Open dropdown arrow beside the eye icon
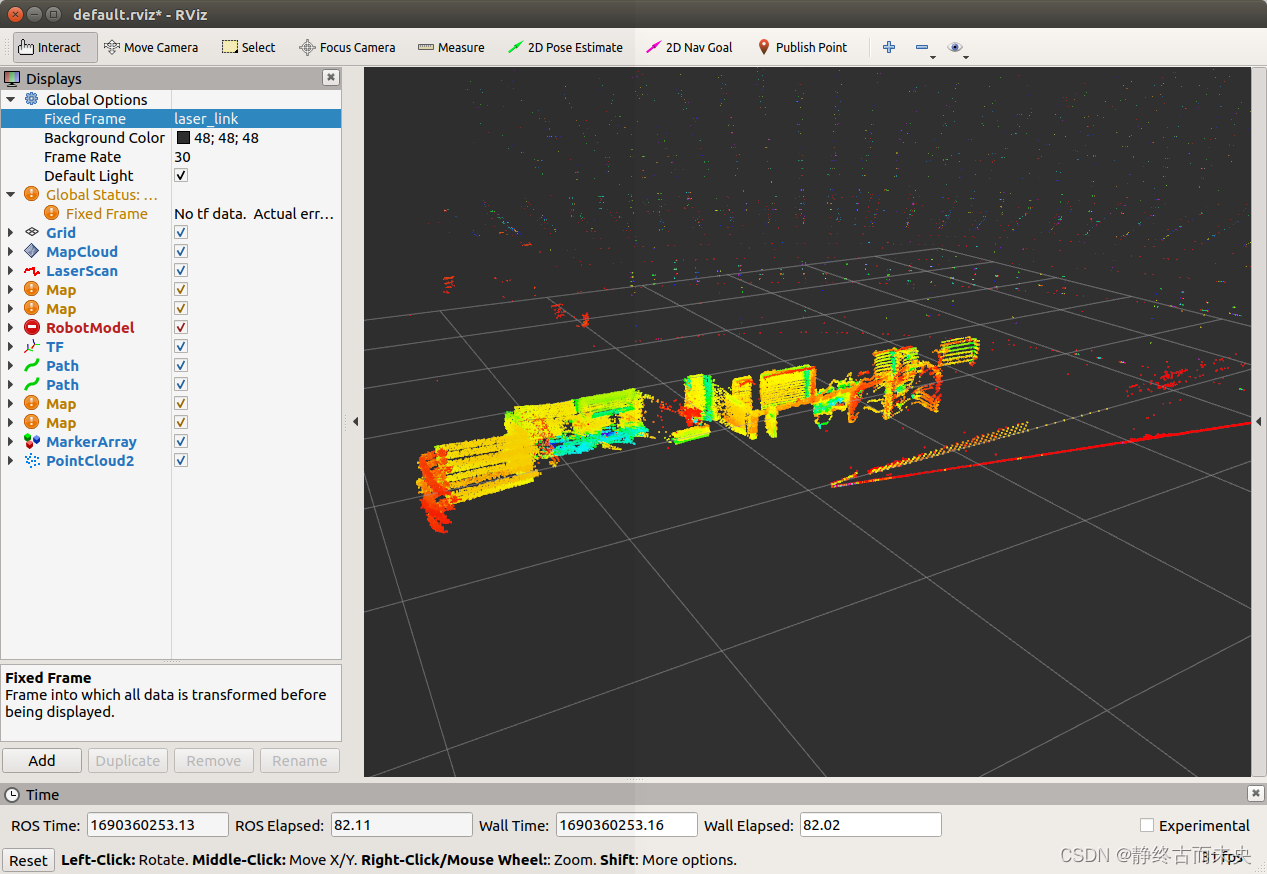 (966, 57)
